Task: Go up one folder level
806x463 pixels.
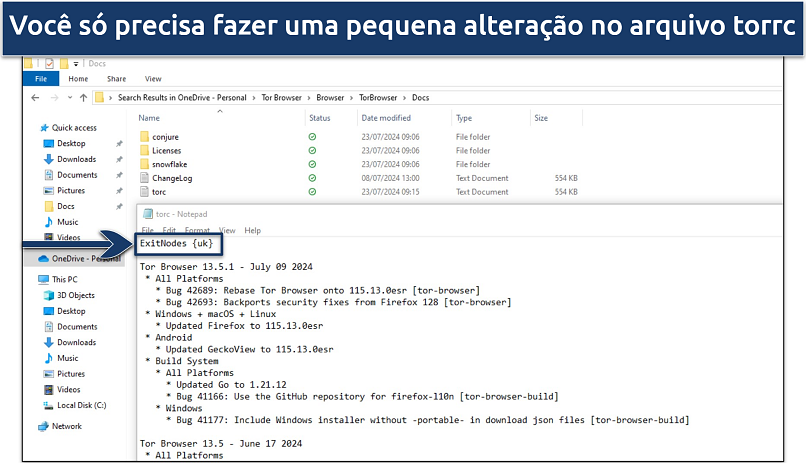Action: point(83,98)
